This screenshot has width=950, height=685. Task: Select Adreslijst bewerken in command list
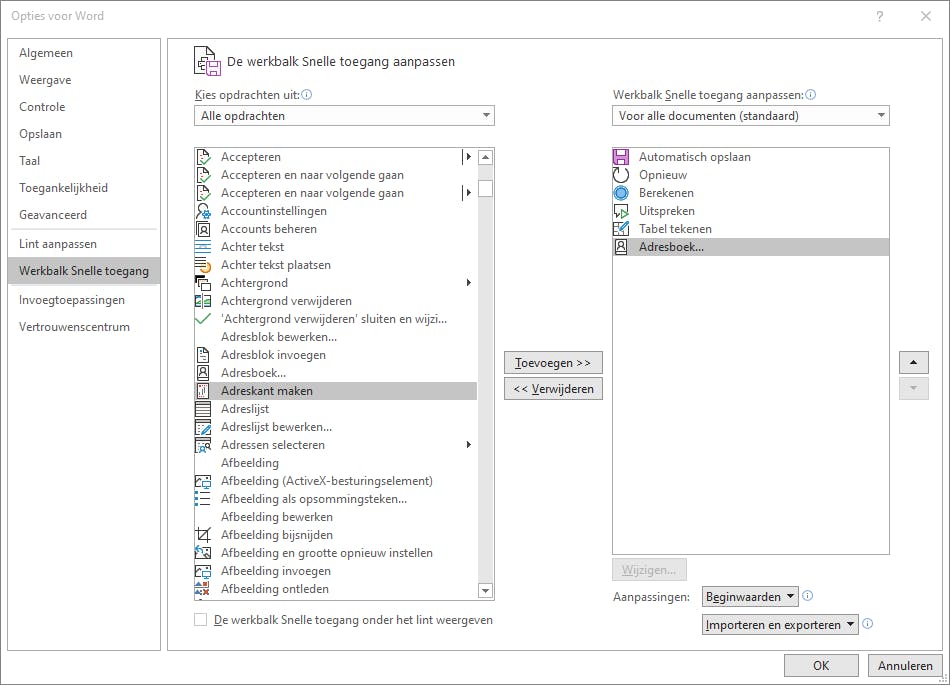pos(276,427)
